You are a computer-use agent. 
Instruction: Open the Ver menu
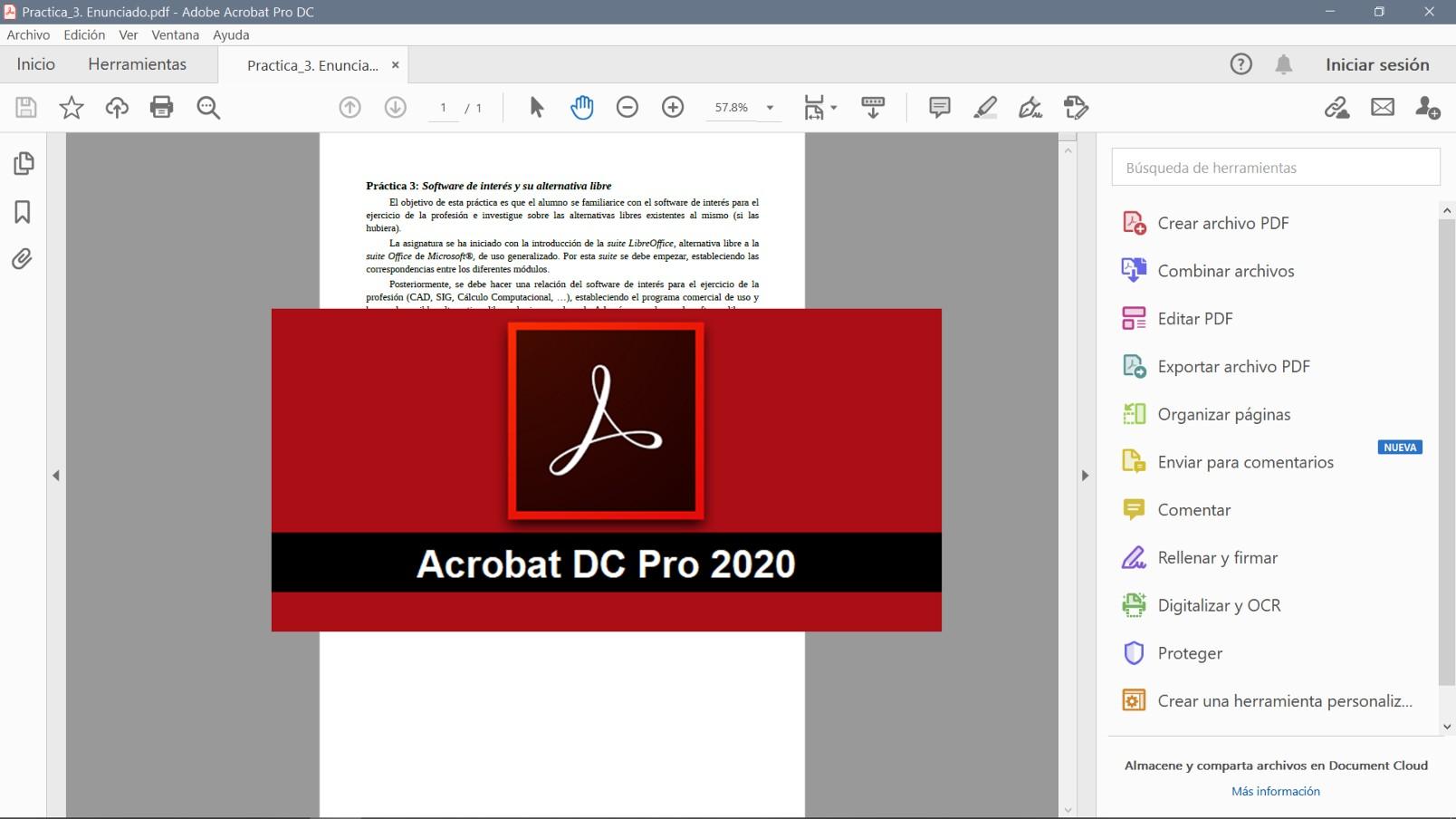pyautogui.click(x=129, y=34)
